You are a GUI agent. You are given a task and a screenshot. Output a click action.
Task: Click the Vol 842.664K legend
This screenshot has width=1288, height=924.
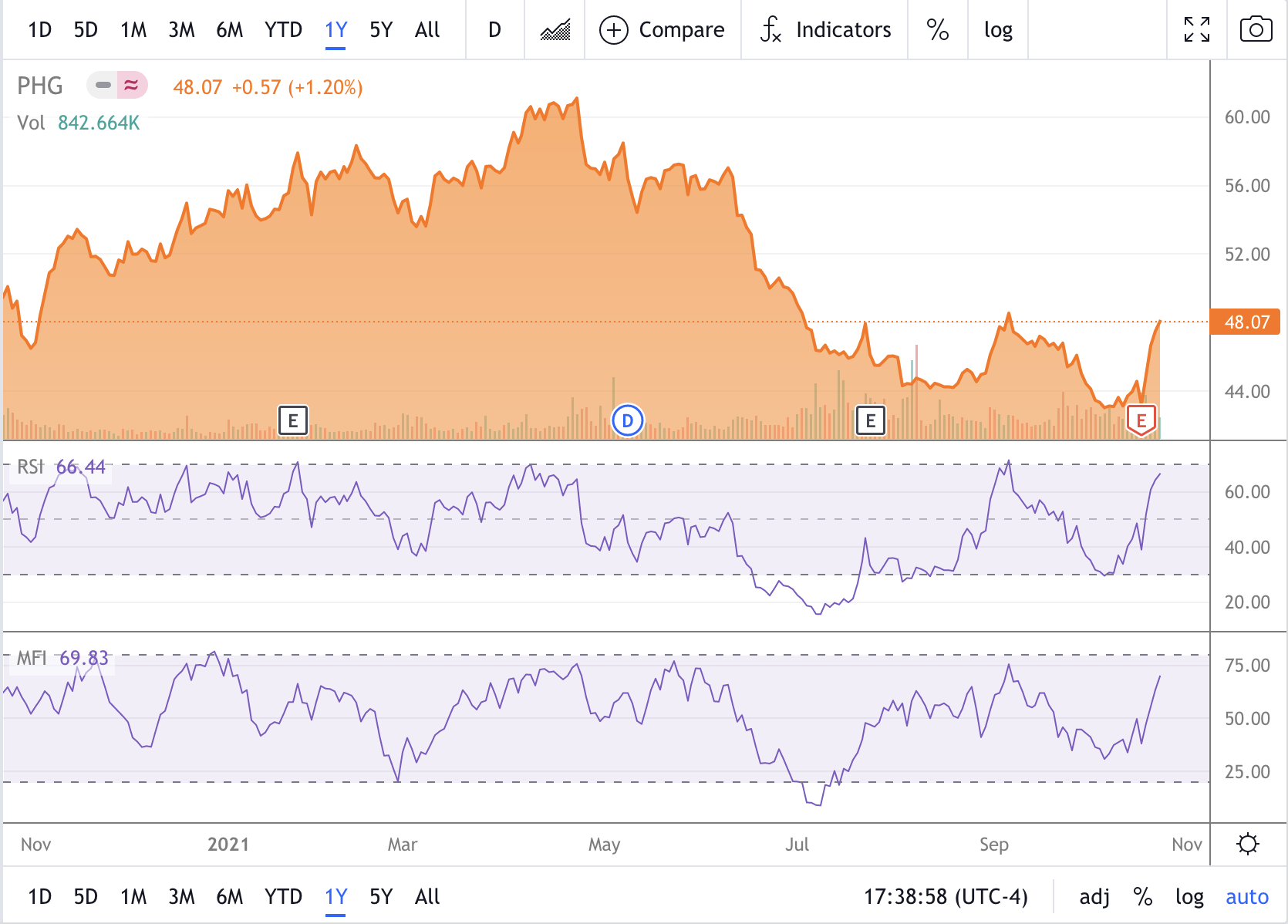[x=79, y=123]
